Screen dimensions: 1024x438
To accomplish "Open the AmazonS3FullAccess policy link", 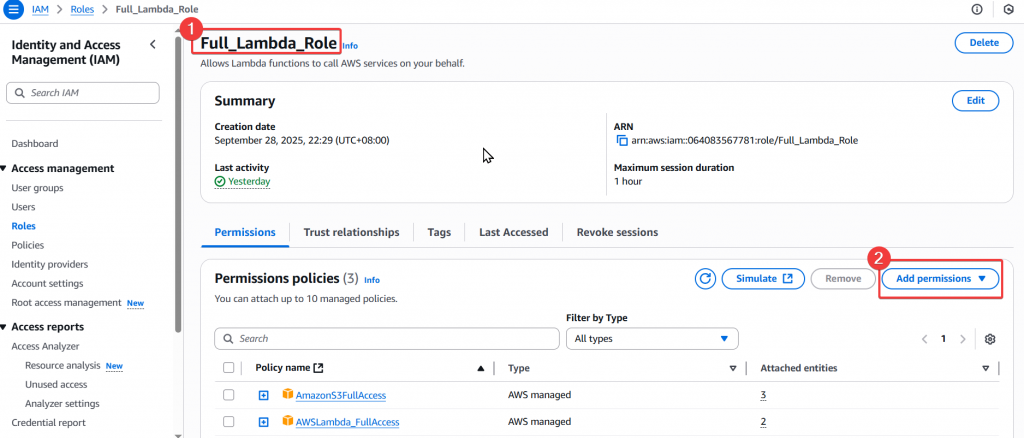I will pyautogui.click(x=341, y=395).
